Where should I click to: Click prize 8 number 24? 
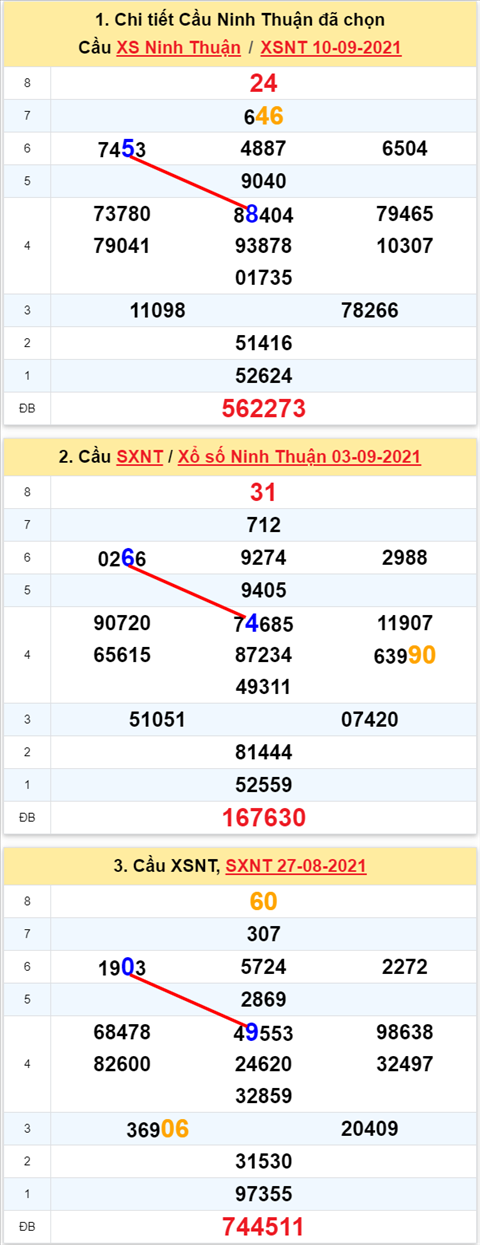tap(264, 83)
